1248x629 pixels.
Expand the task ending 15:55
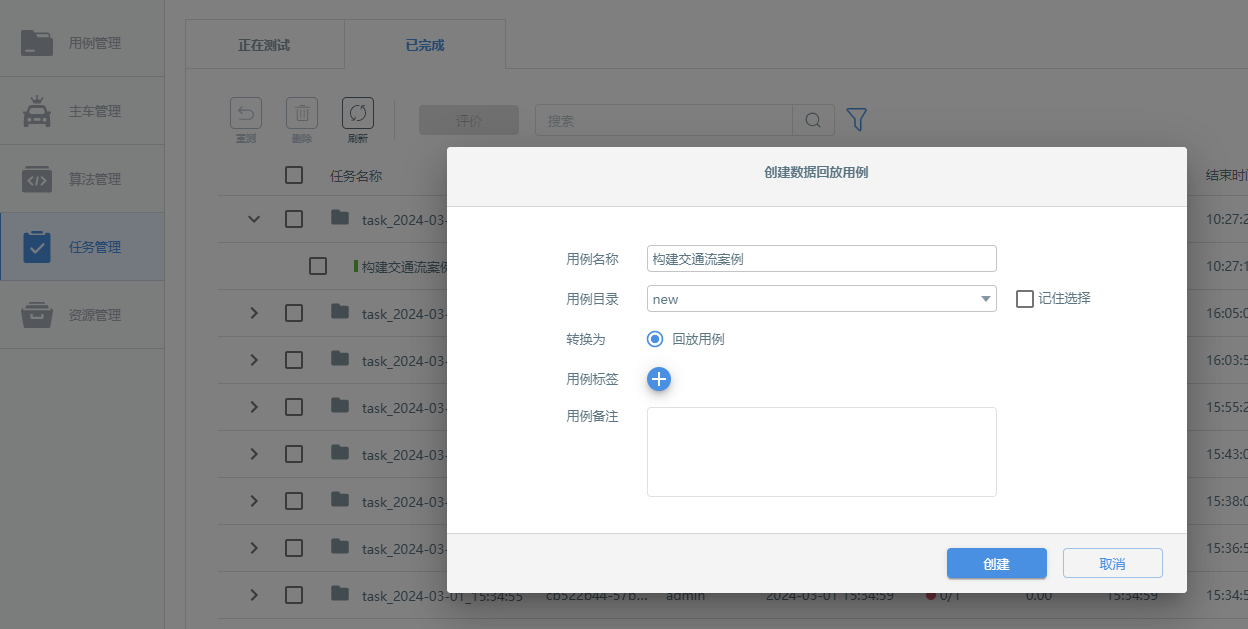pos(254,407)
